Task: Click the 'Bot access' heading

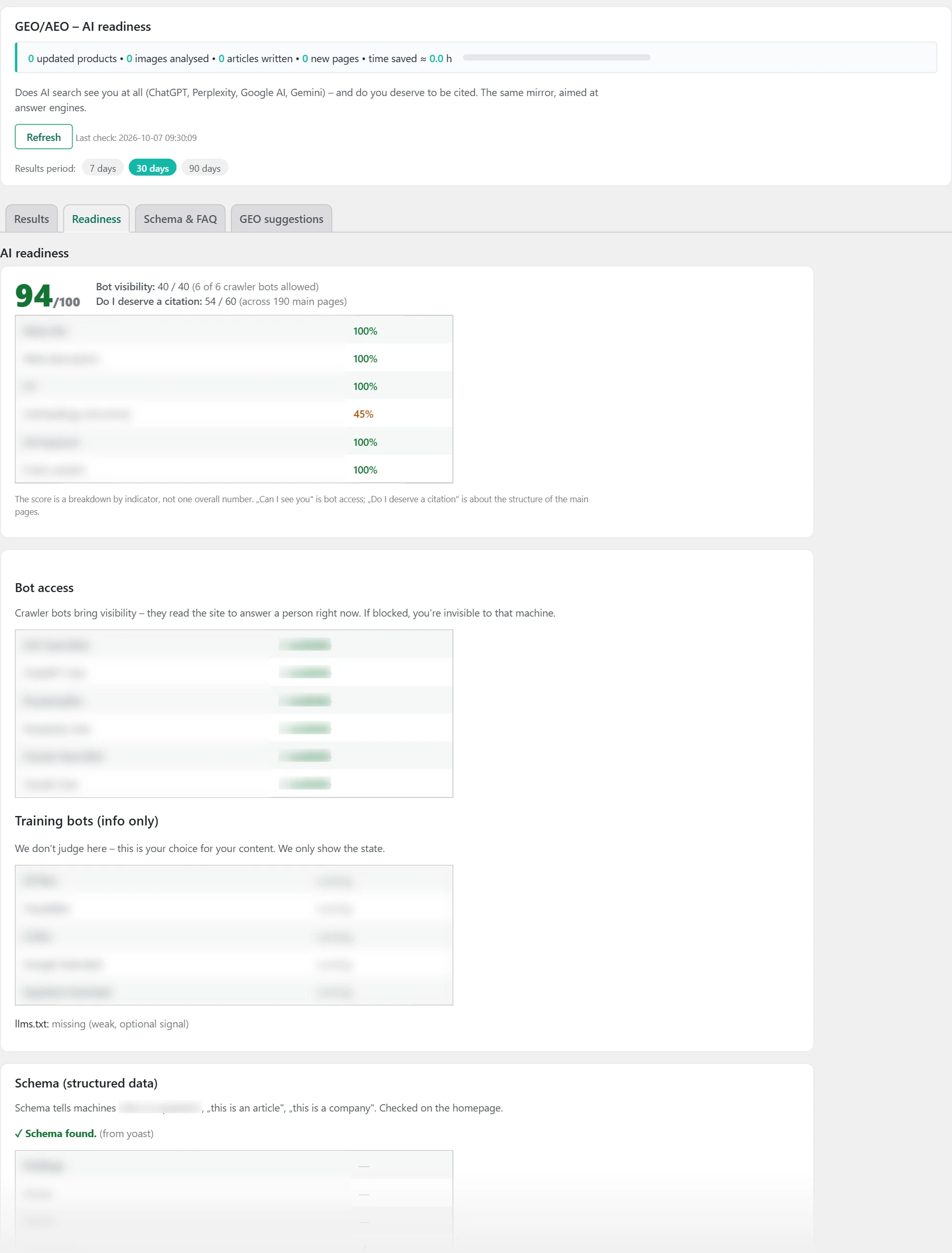Action: [x=44, y=588]
